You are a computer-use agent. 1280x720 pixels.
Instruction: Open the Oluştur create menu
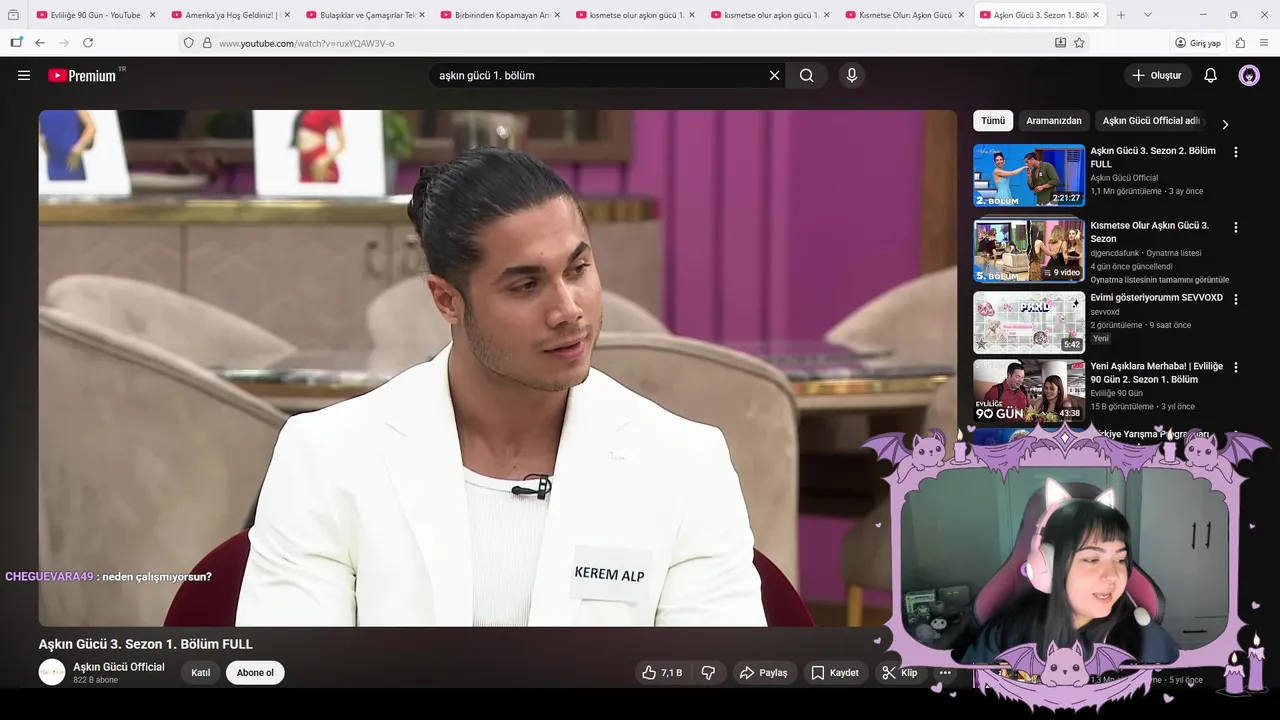tap(1156, 75)
